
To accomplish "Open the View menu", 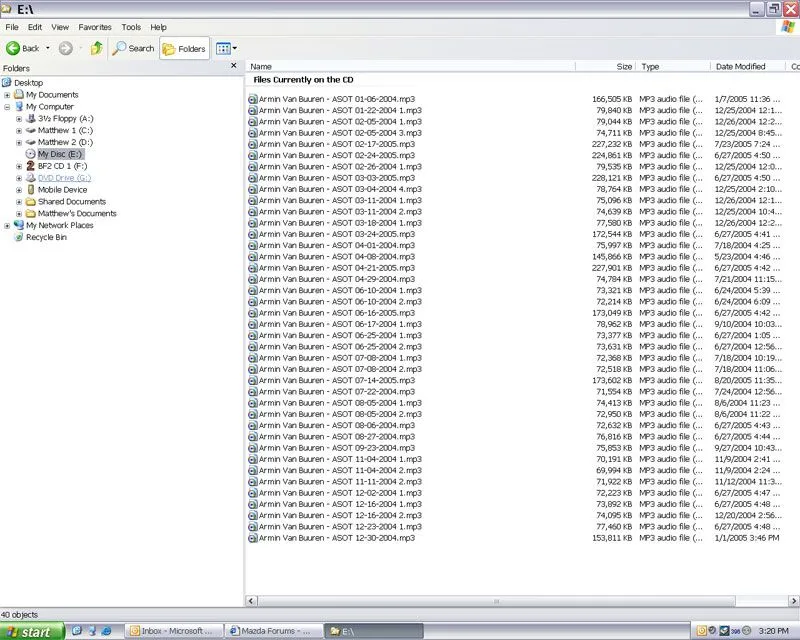I will click(x=60, y=27).
